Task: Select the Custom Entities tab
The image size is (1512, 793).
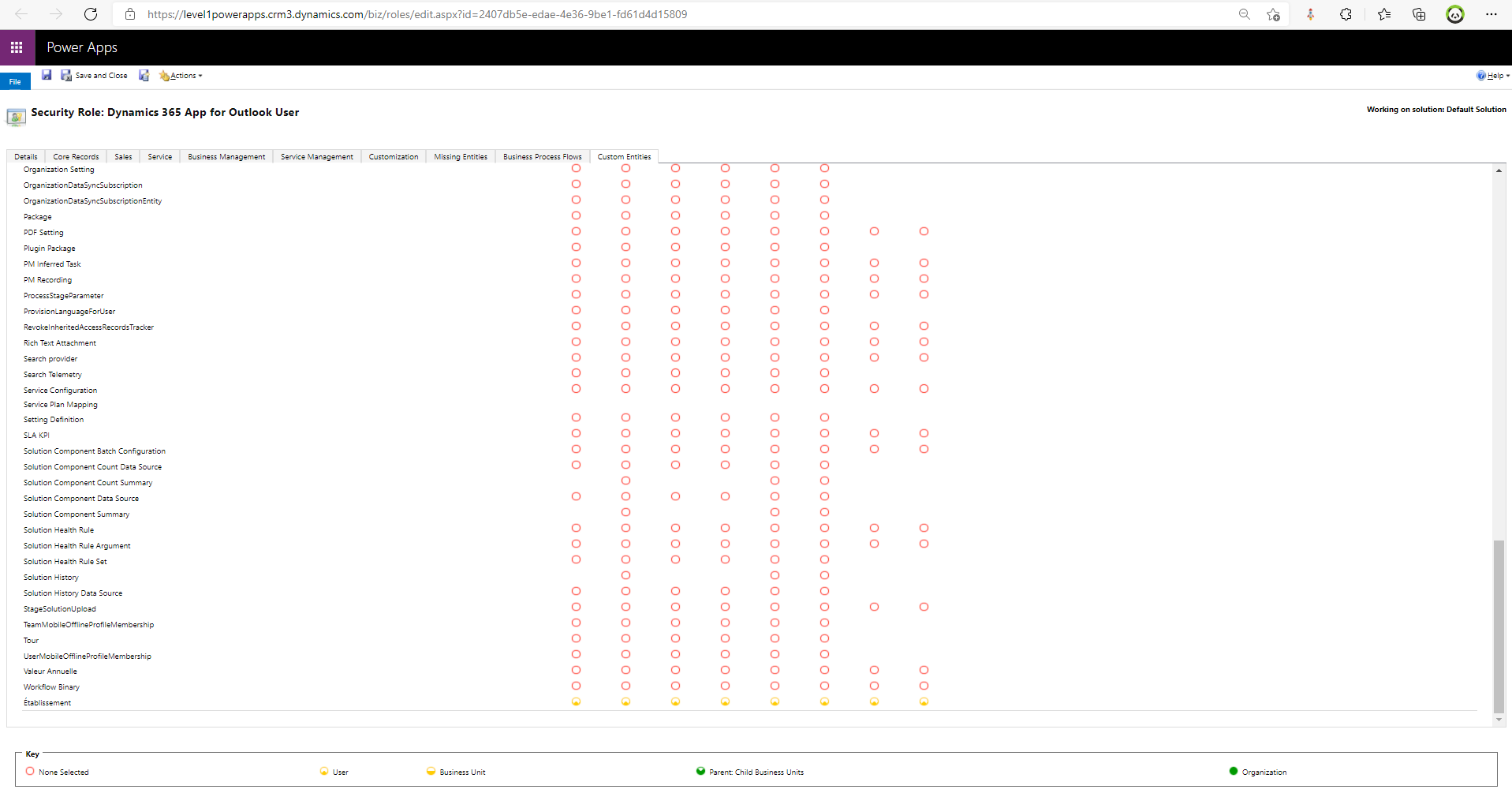Action: (624, 156)
